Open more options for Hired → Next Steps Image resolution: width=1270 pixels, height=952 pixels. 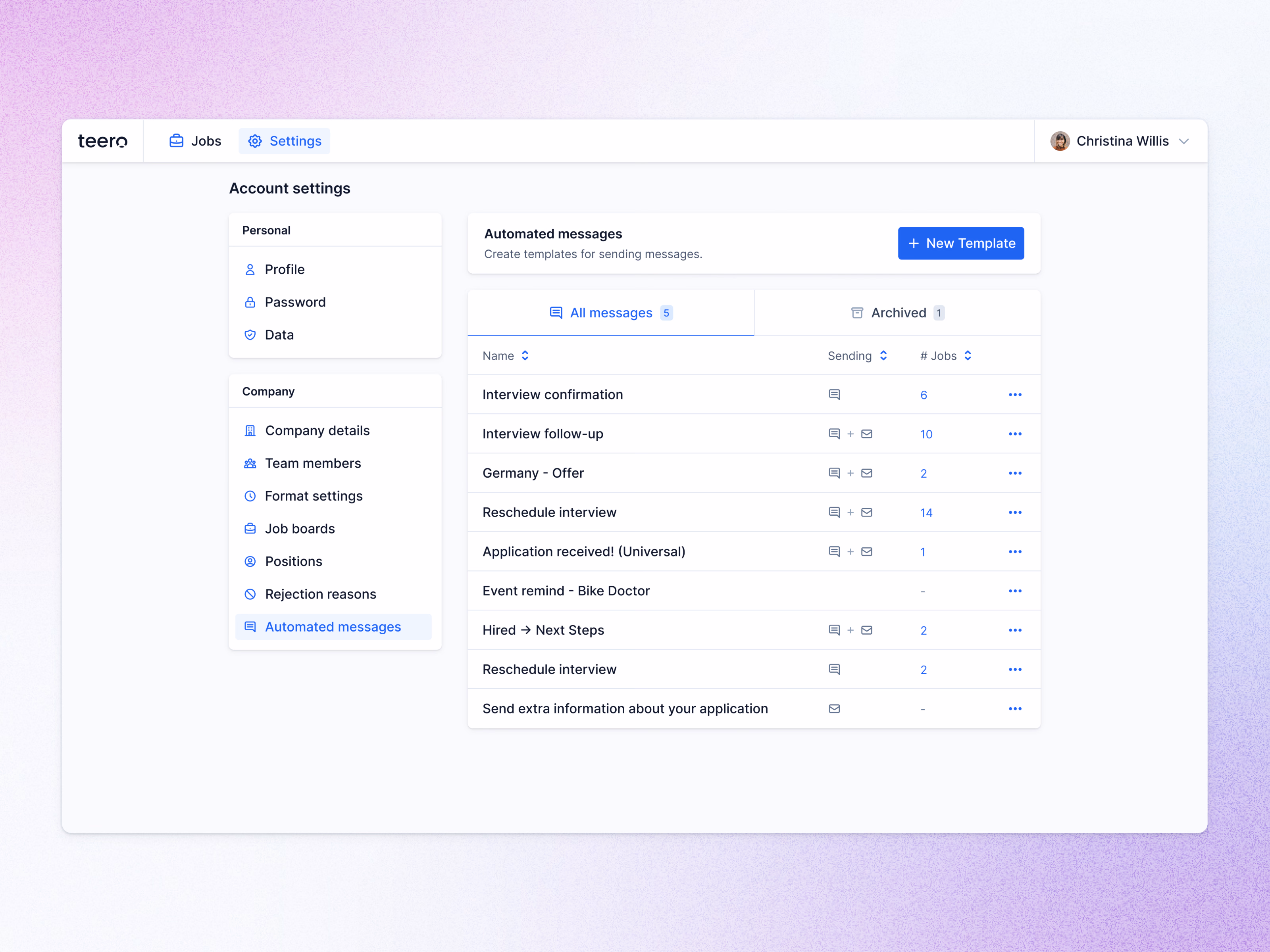pos(1015,631)
